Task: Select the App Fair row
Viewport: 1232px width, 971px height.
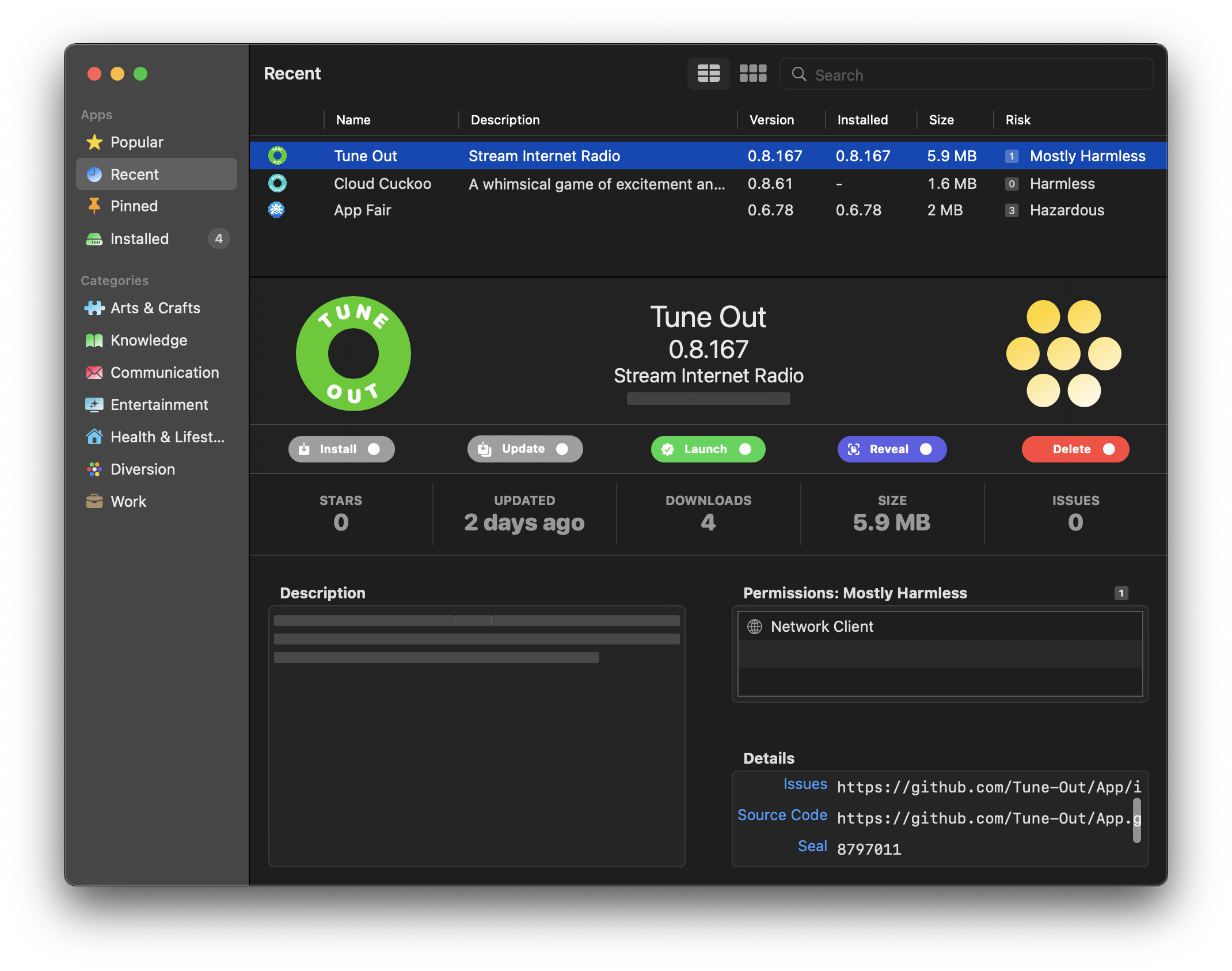Action: 708,210
